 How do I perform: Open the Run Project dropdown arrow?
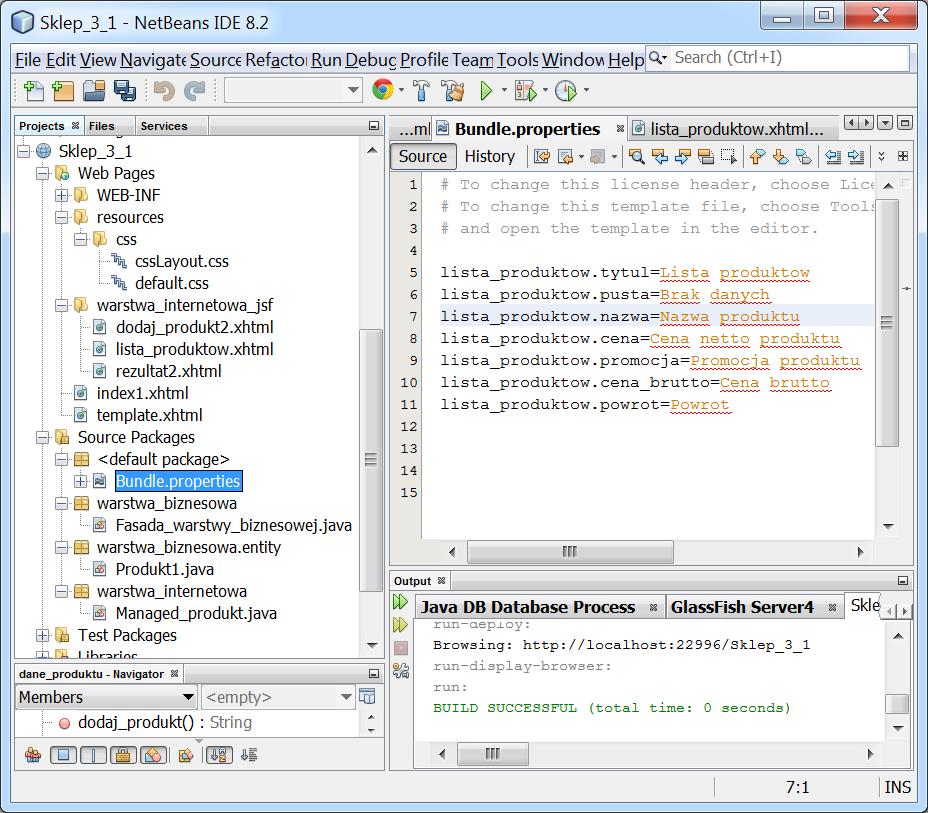(504, 91)
